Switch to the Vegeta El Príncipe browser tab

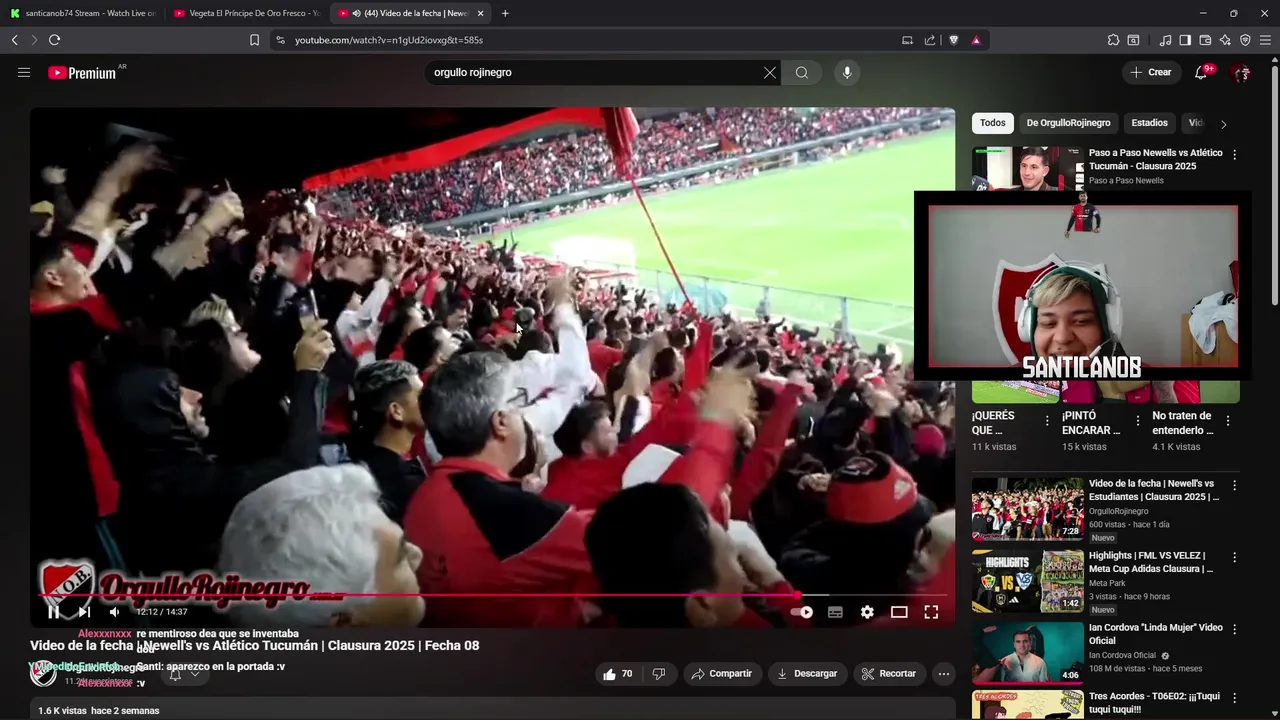(245, 13)
